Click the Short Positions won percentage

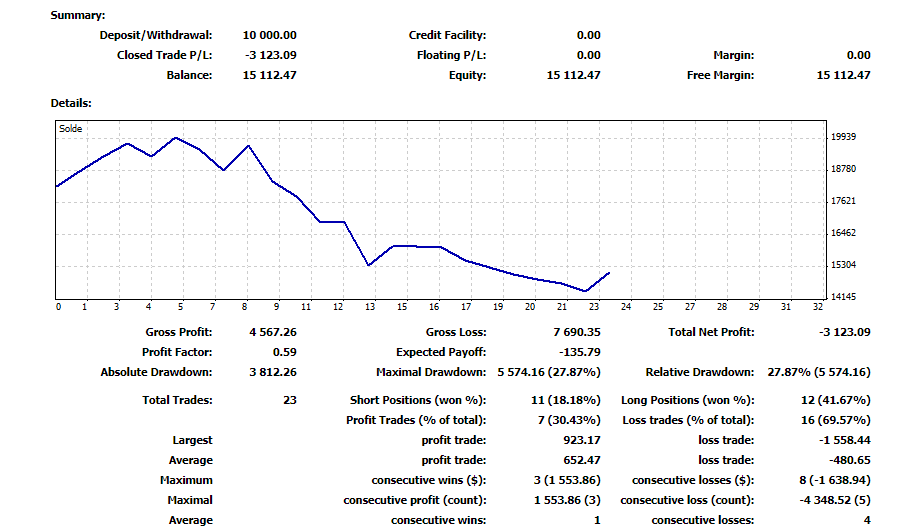[565, 400]
